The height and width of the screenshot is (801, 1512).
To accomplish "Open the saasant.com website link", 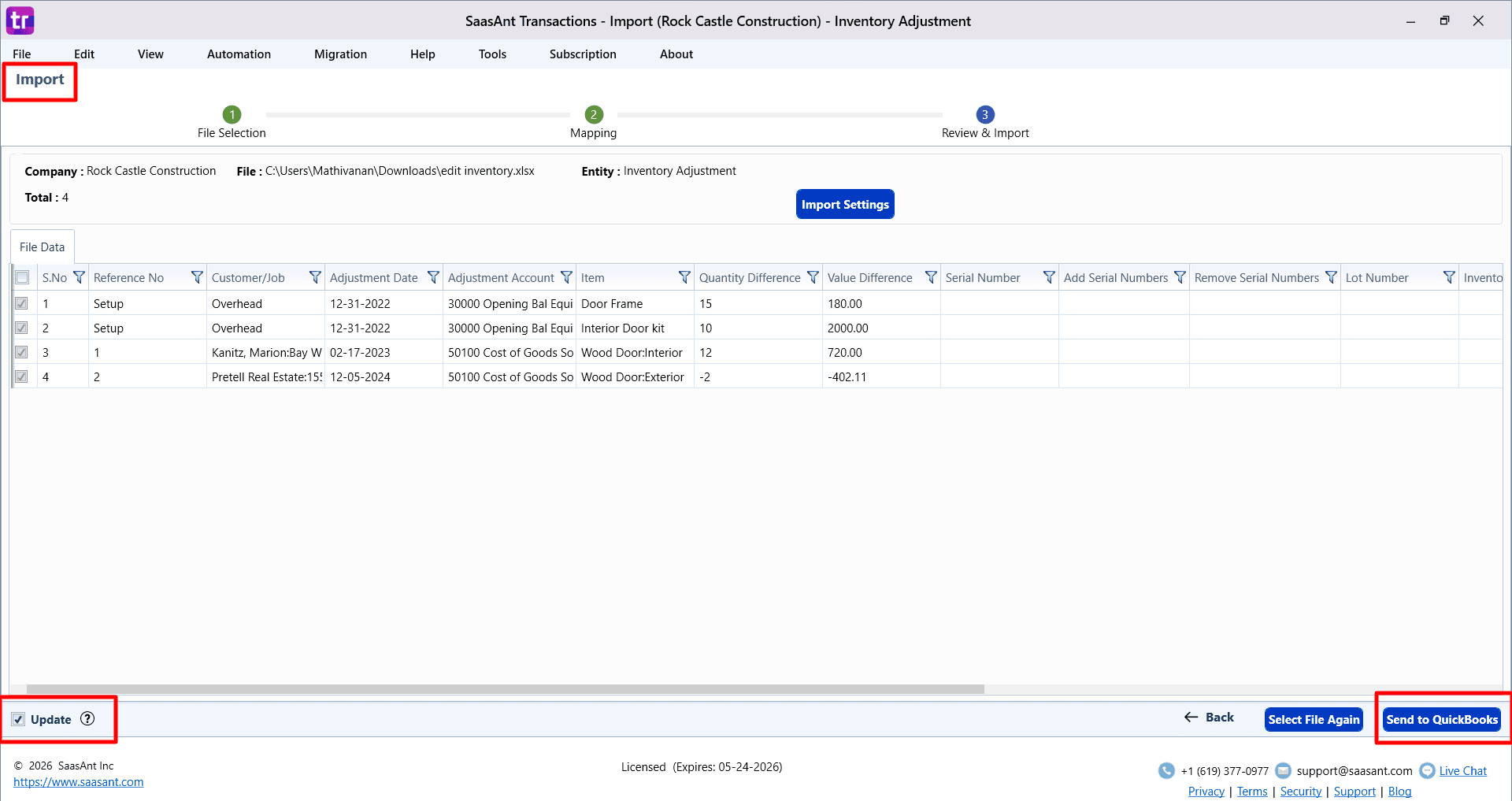I will [x=79, y=782].
